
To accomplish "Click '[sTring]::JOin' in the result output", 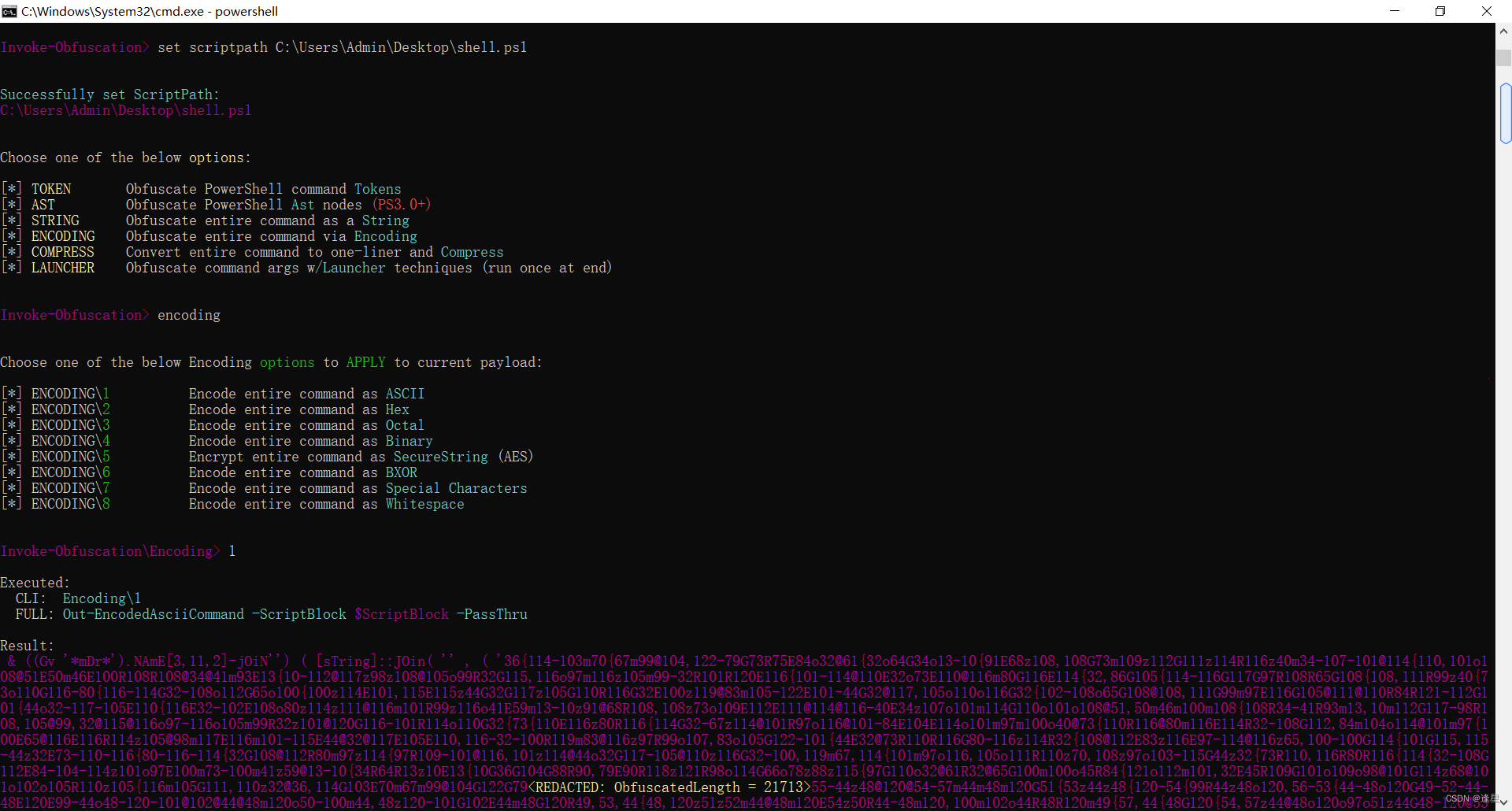I will tap(370, 661).
